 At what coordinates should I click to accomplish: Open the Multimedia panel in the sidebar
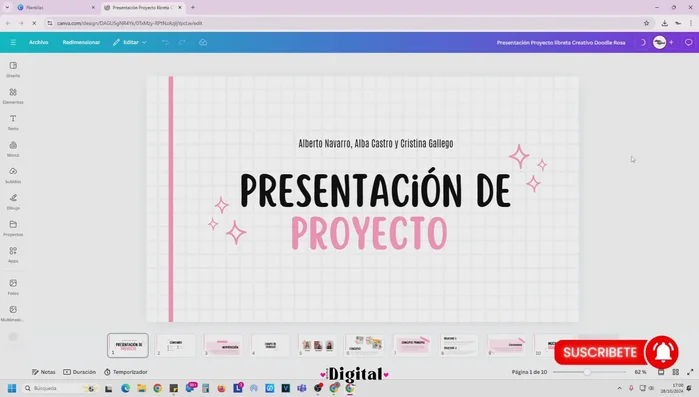click(13, 313)
